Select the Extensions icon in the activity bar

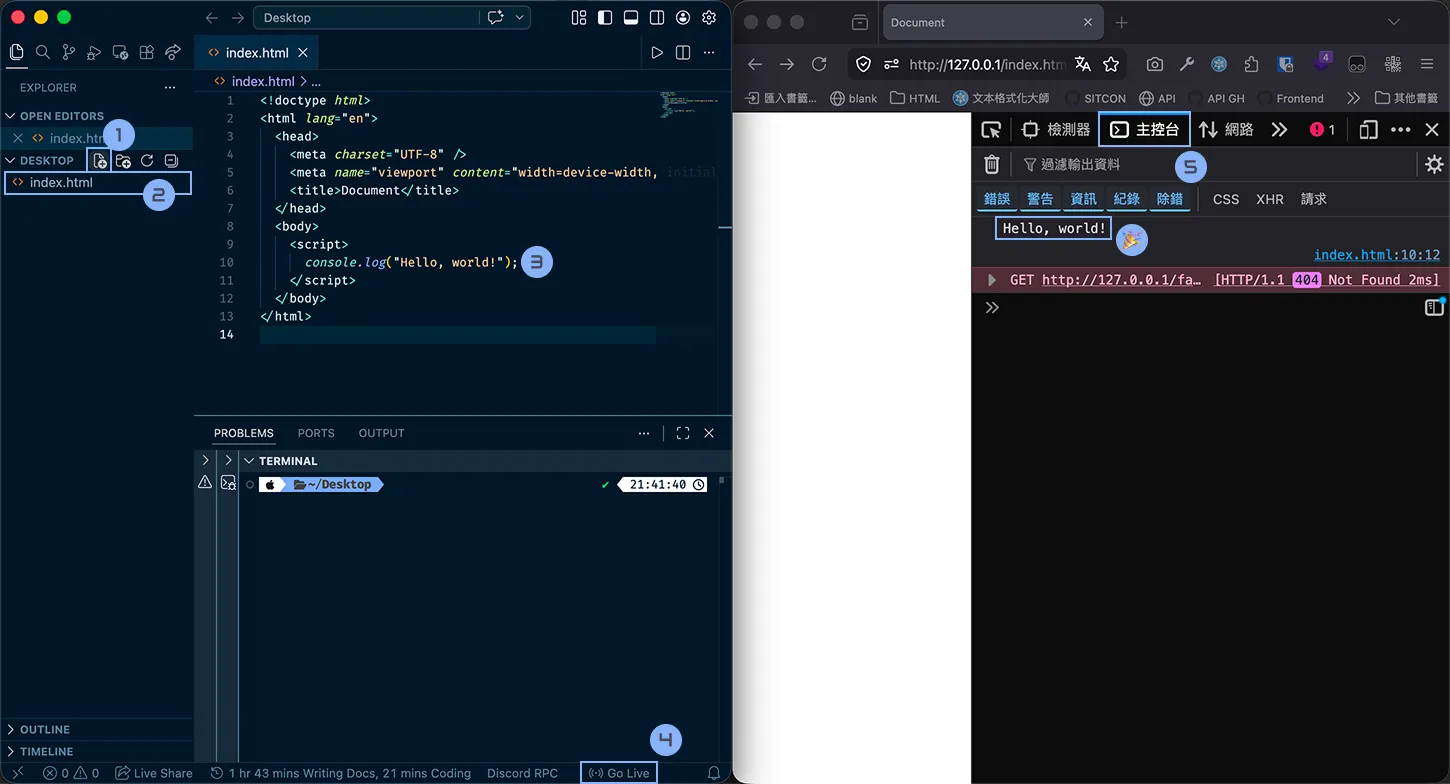click(x=147, y=52)
